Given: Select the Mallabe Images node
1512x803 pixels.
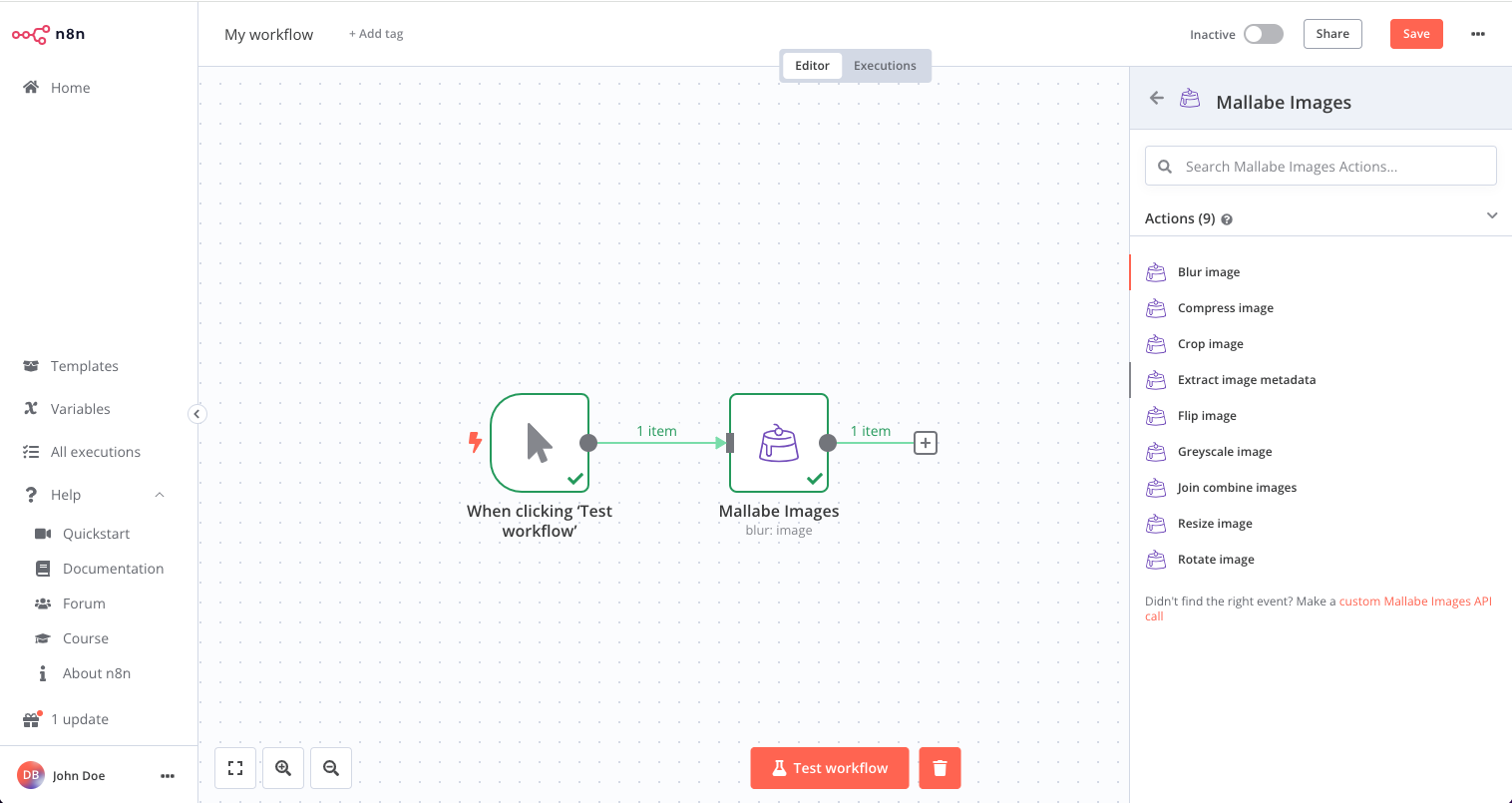Looking at the screenshot, I should click(x=779, y=443).
